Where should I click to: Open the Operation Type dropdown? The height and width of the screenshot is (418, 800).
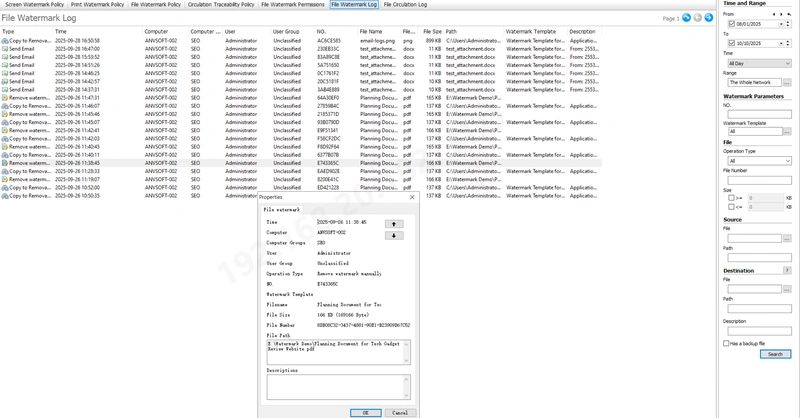[759, 161]
